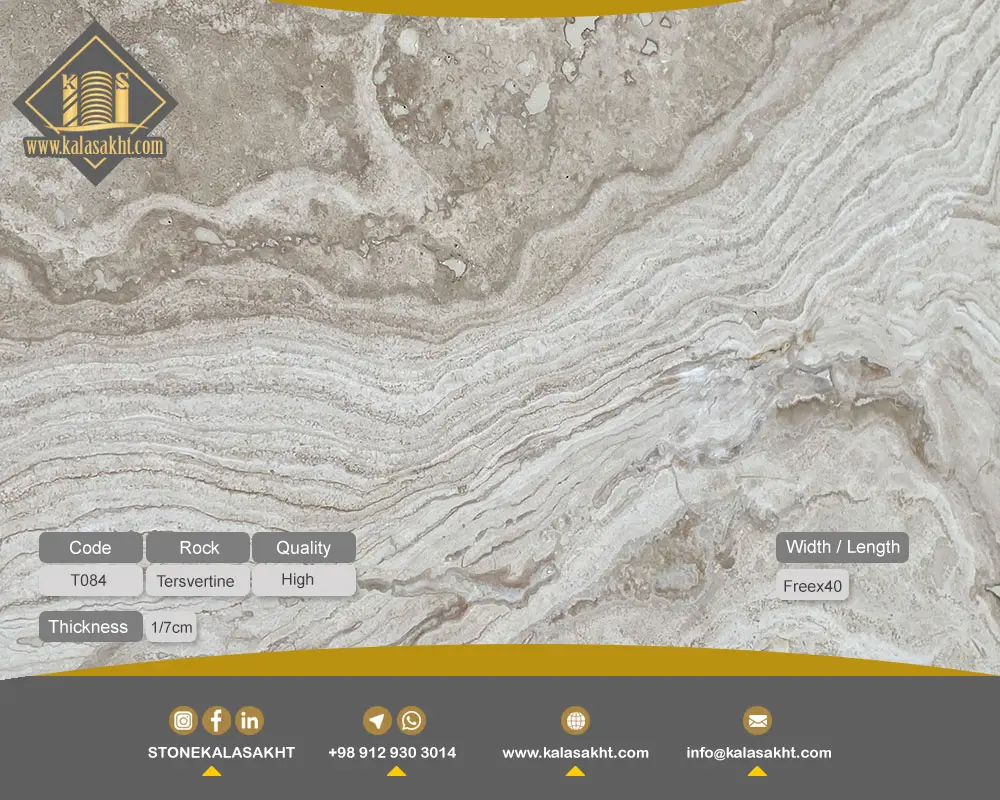Select the Width / Length label
The height and width of the screenshot is (800, 1000).
point(842,547)
